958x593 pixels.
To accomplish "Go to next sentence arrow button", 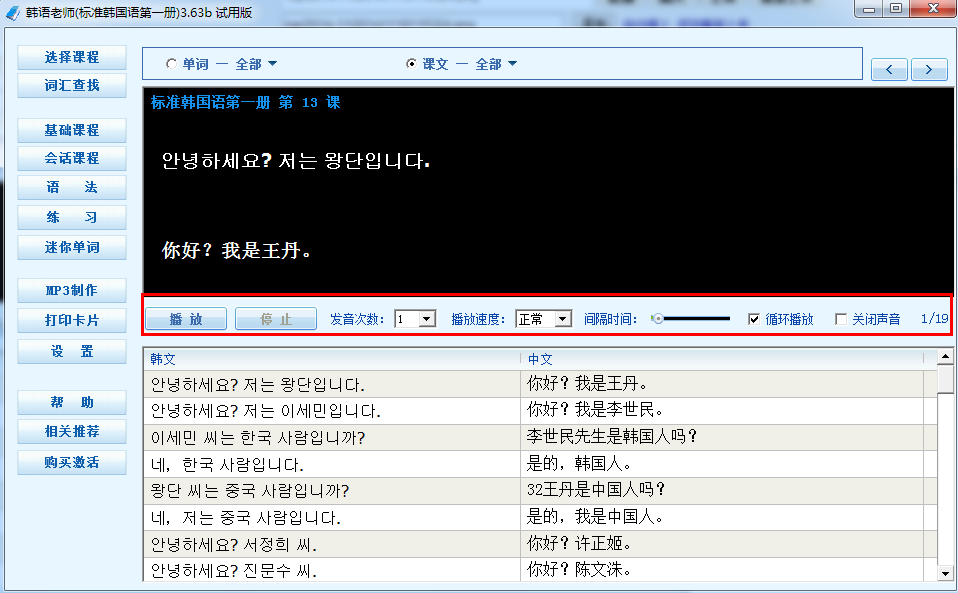I will point(929,70).
